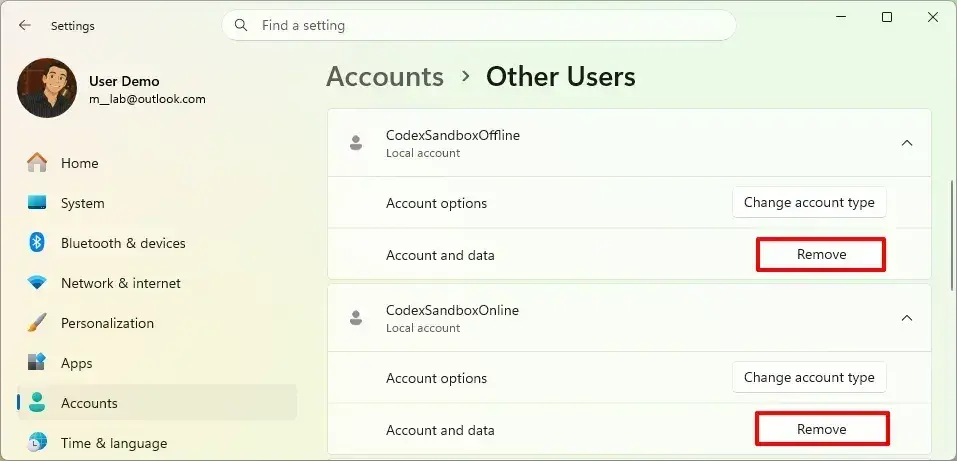The image size is (957, 461).
Task: Click the CodexSandboxOnline user avatar icon
Action: (356, 318)
